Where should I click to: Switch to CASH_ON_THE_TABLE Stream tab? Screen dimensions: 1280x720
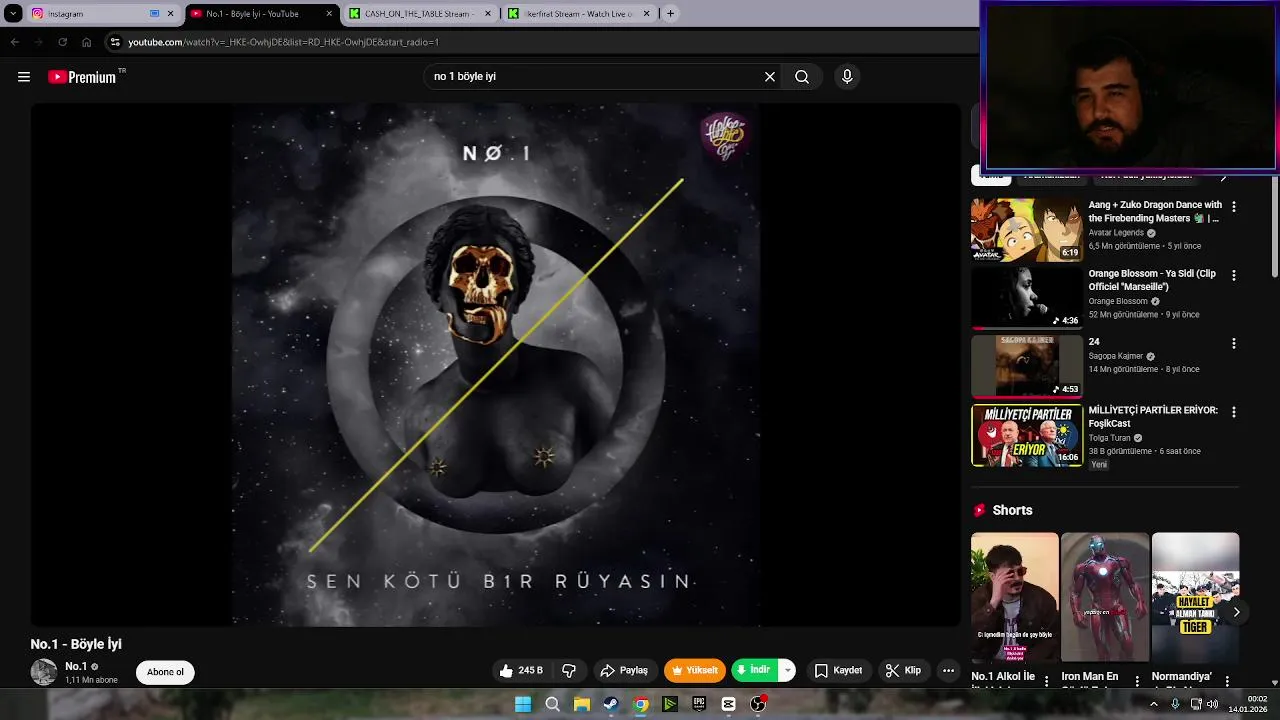420,14
